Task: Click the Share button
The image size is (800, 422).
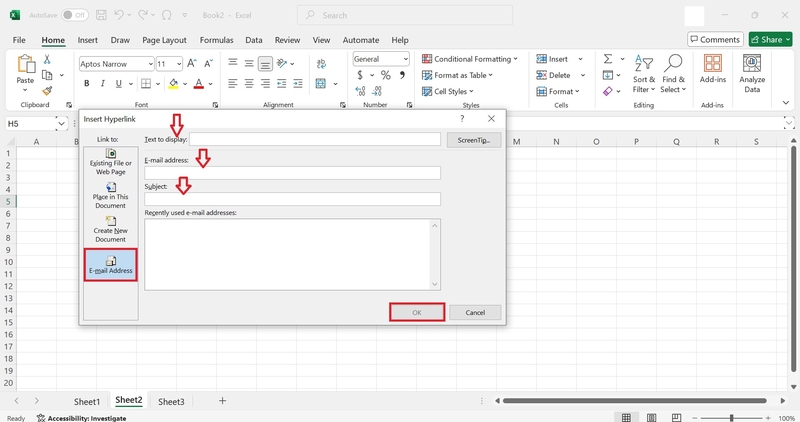Action: click(770, 39)
